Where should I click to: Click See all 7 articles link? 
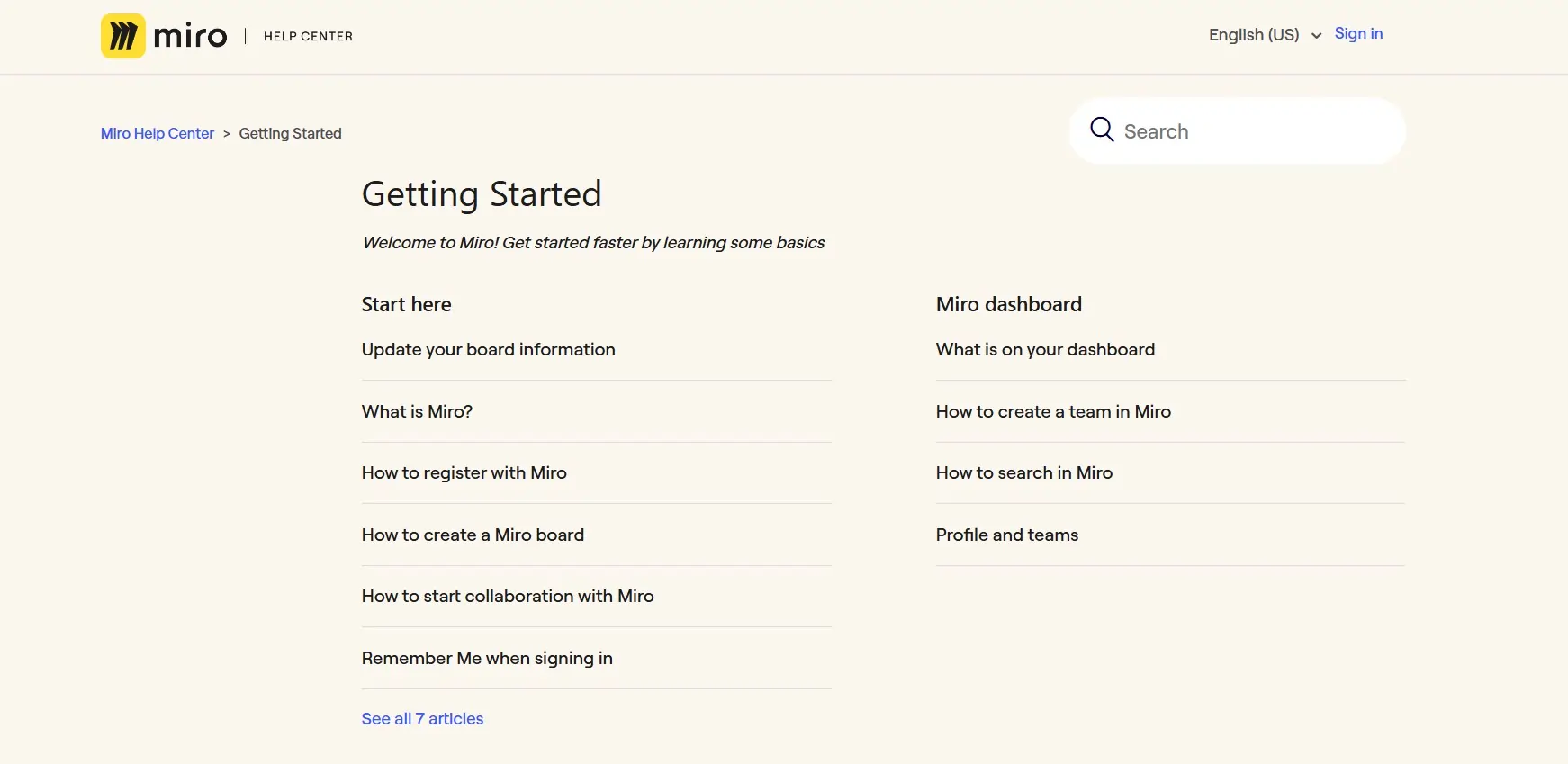click(422, 718)
